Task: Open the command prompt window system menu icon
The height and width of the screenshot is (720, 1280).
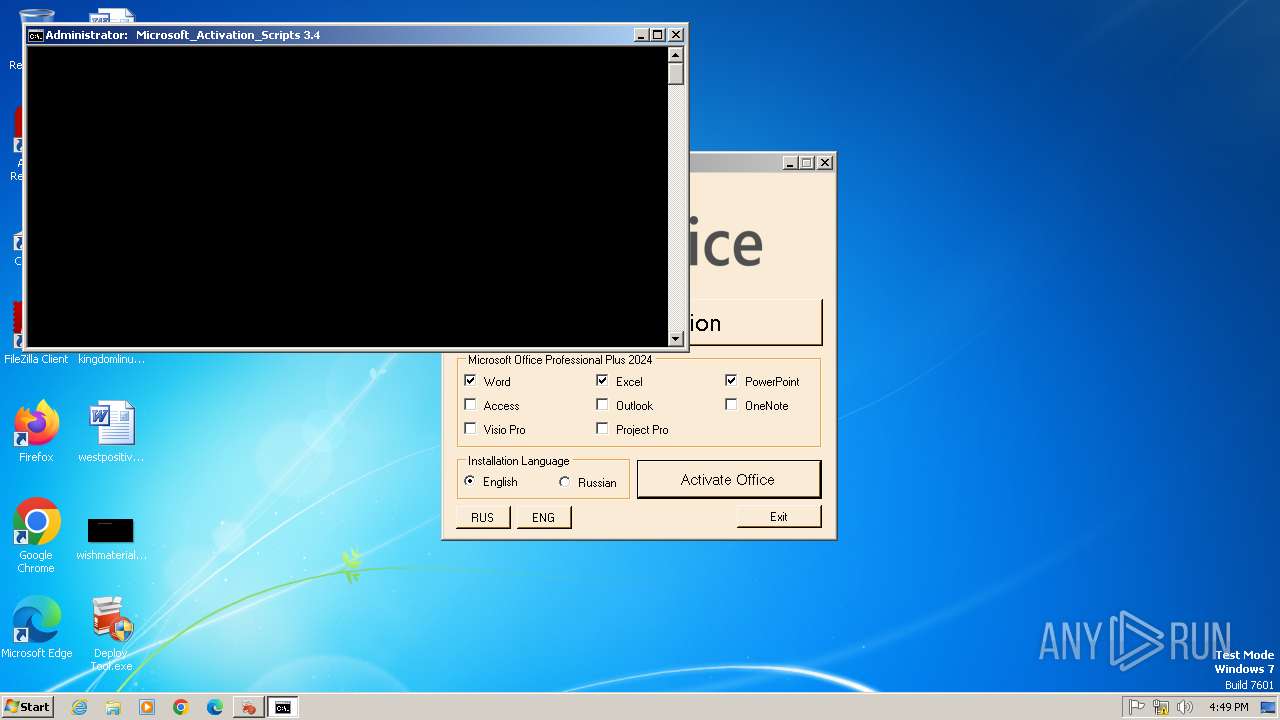Action: coord(36,35)
